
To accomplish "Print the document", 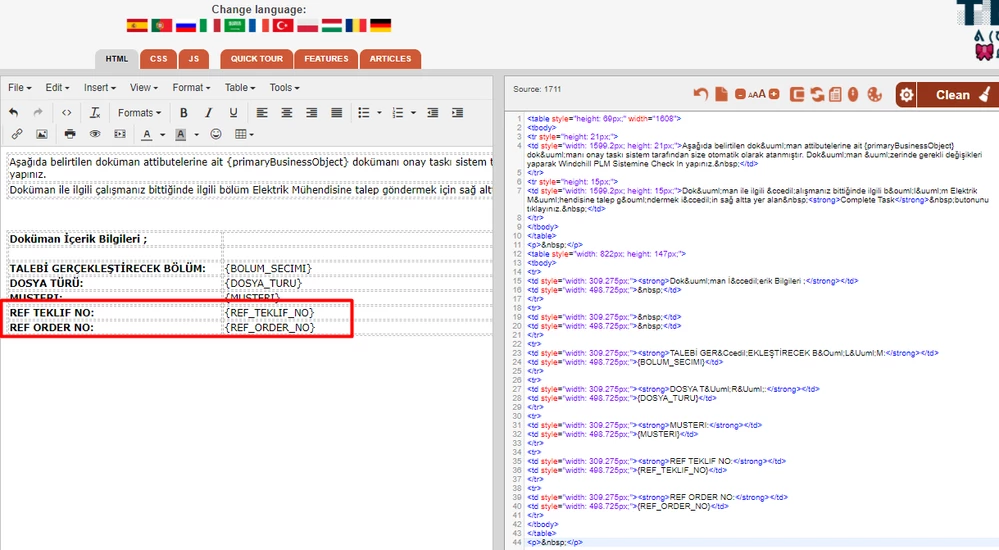I will coord(70,134).
